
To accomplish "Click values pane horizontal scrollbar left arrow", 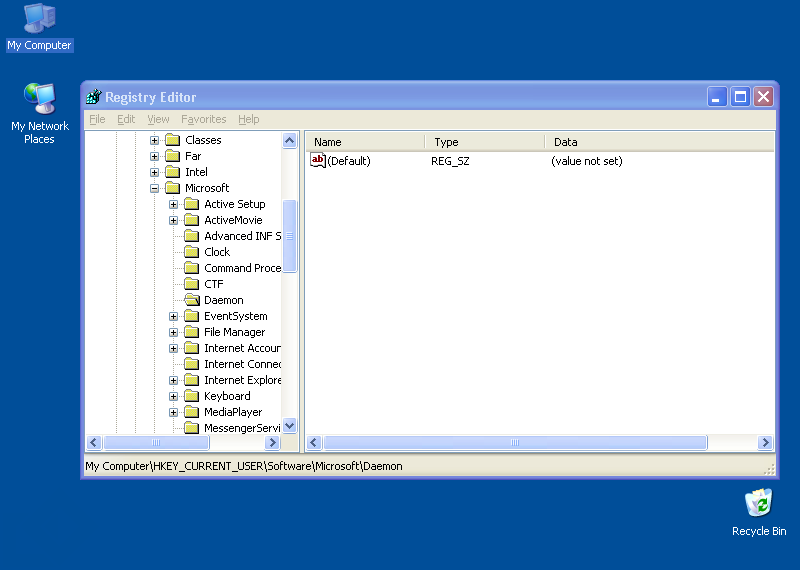I will (314, 442).
